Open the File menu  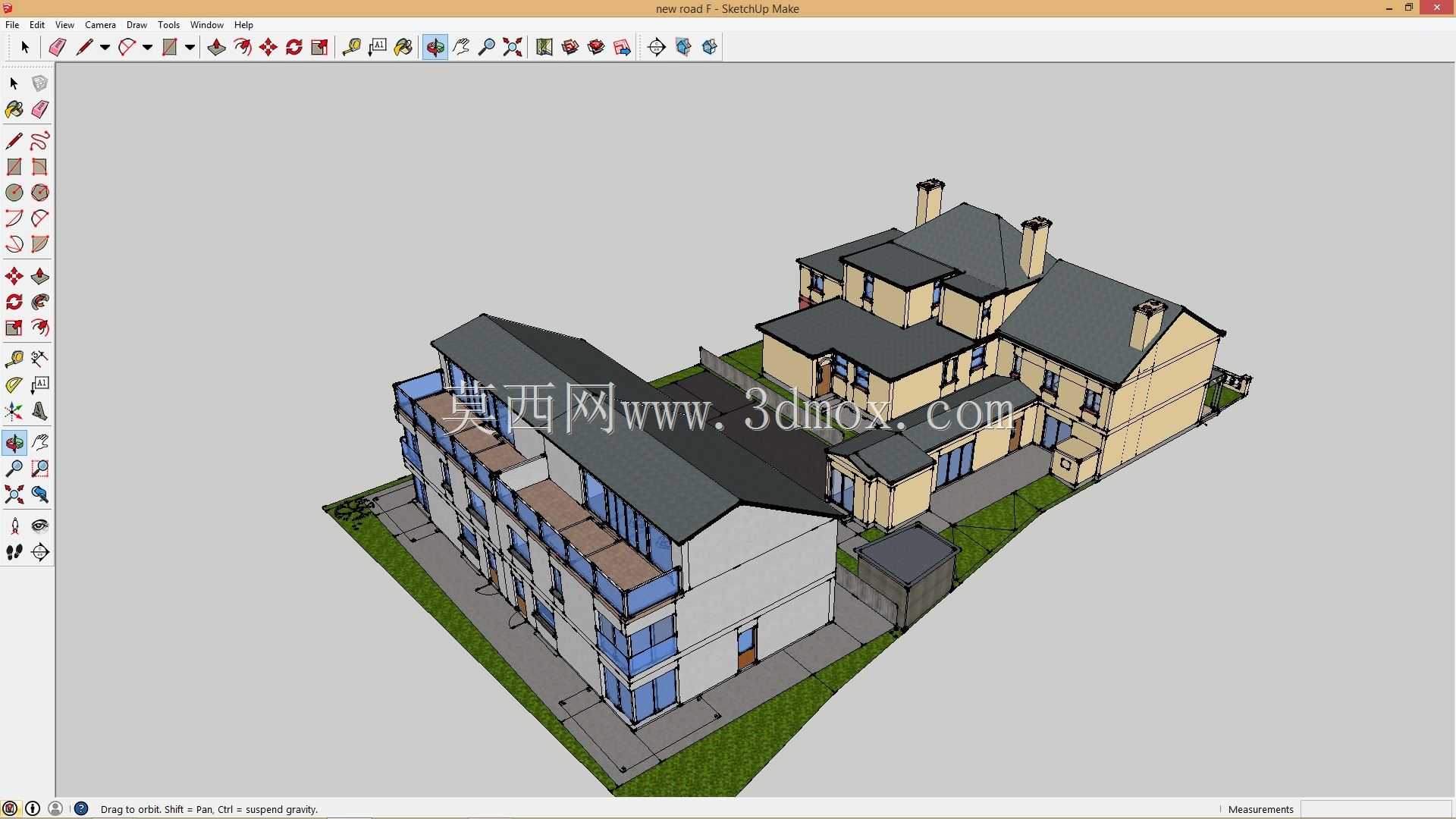click(12, 25)
